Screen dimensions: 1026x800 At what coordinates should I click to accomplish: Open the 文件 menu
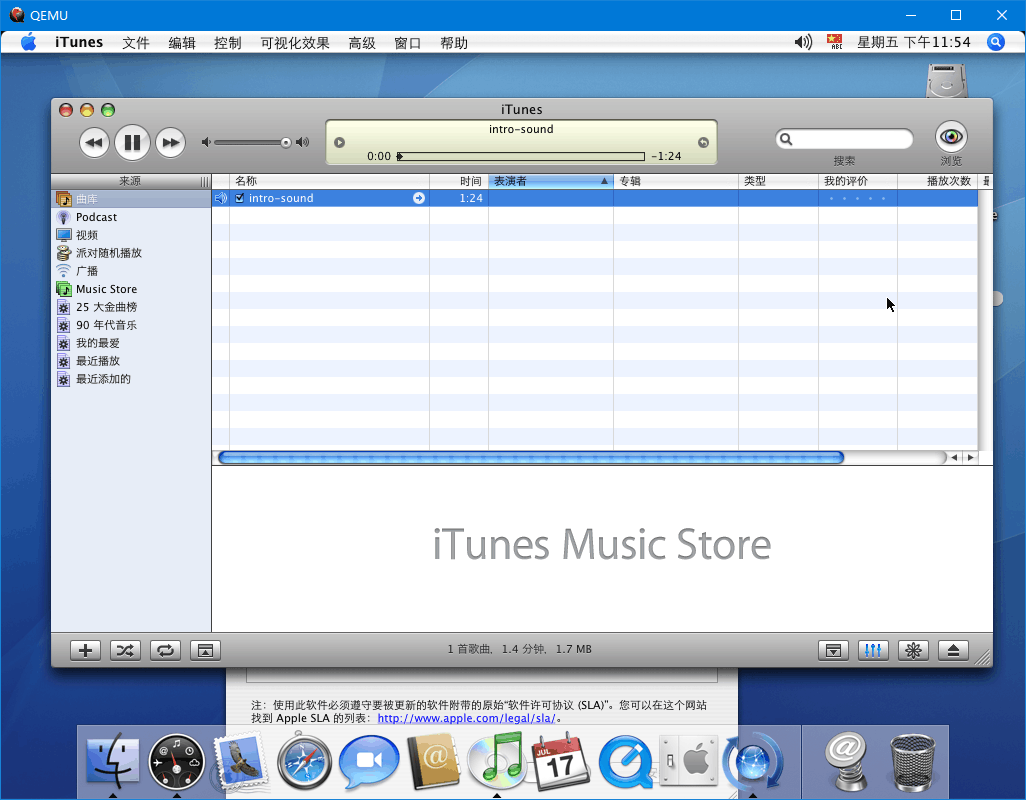pos(135,43)
